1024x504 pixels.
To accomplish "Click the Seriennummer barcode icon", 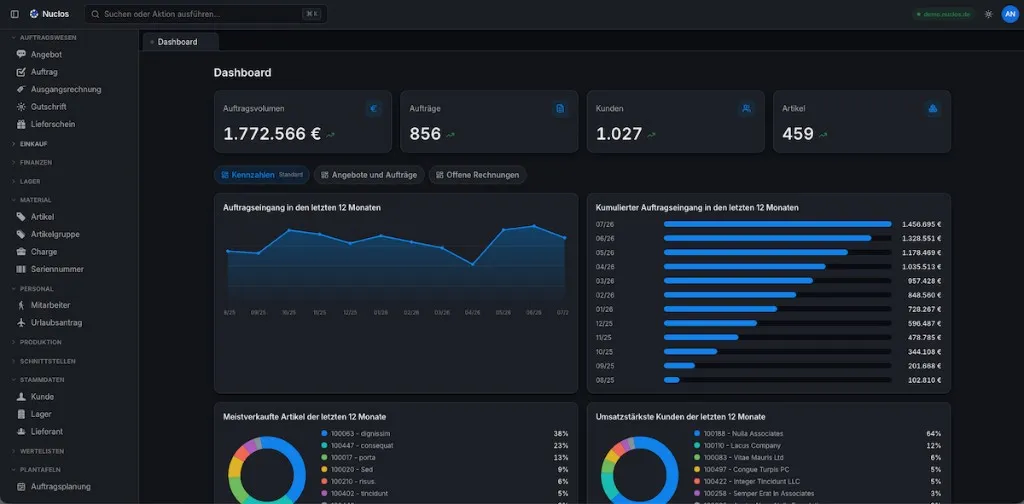I will tap(21, 269).
